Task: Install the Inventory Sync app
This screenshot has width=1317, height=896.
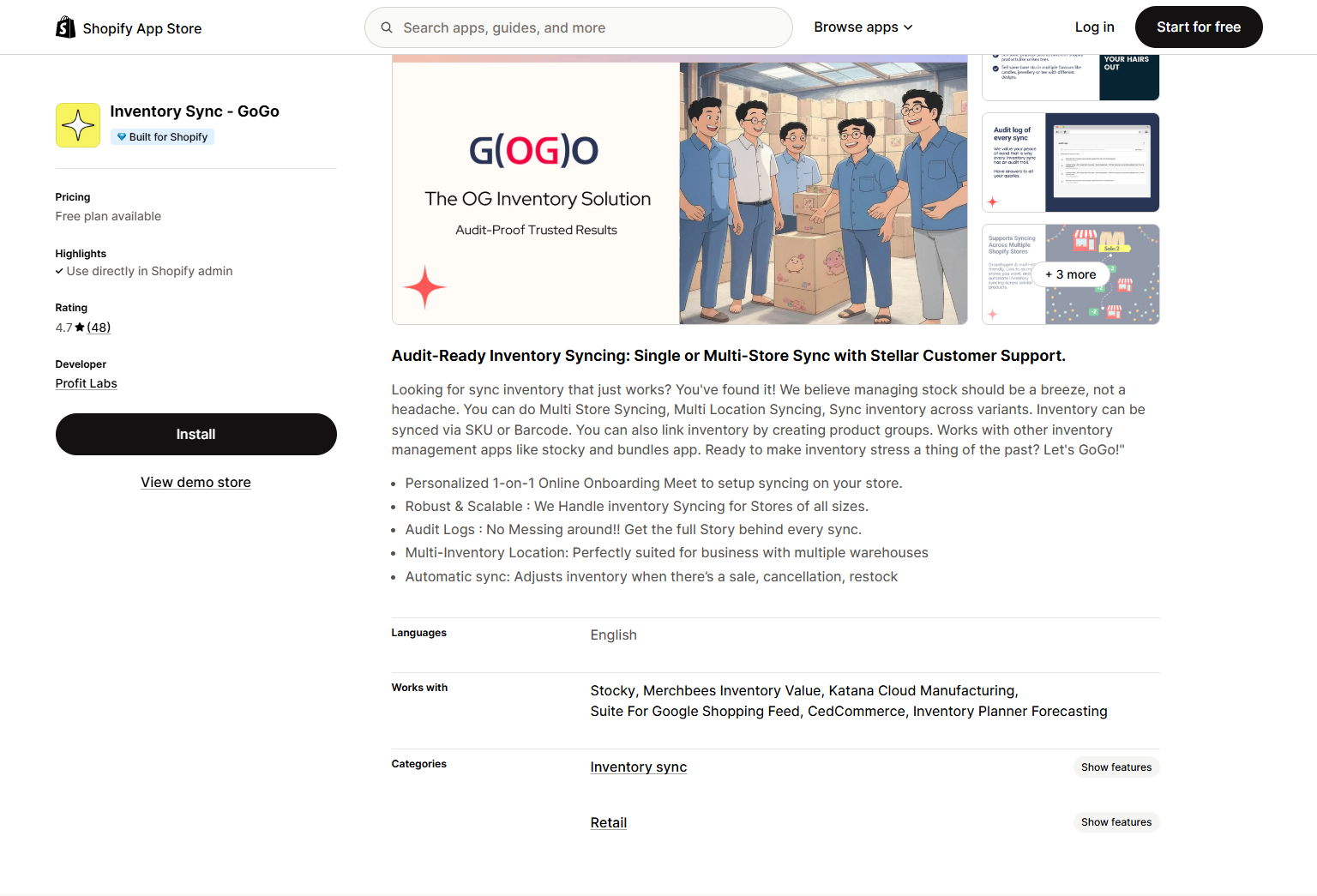Action: pos(196,435)
